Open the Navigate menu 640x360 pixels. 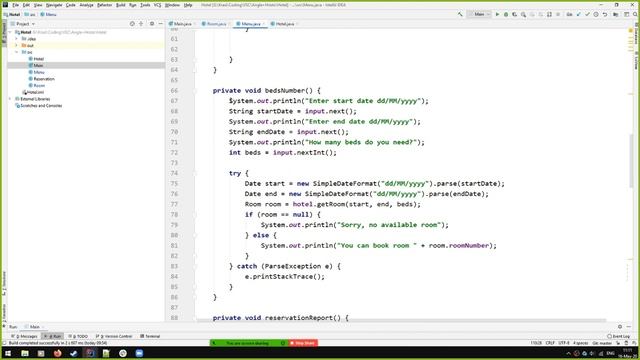tap(54, 5)
